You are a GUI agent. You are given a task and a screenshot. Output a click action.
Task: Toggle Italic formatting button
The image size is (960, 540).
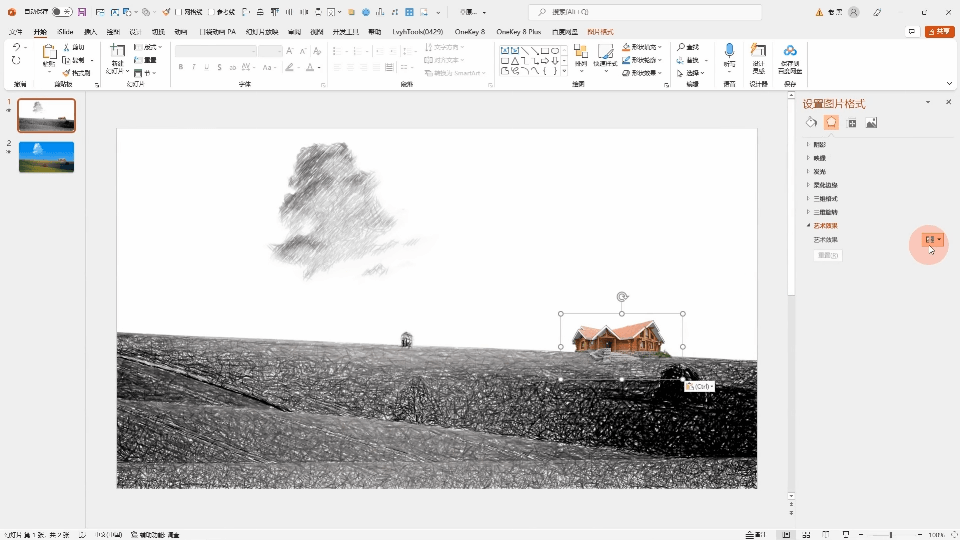pyautogui.click(x=194, y=67)
